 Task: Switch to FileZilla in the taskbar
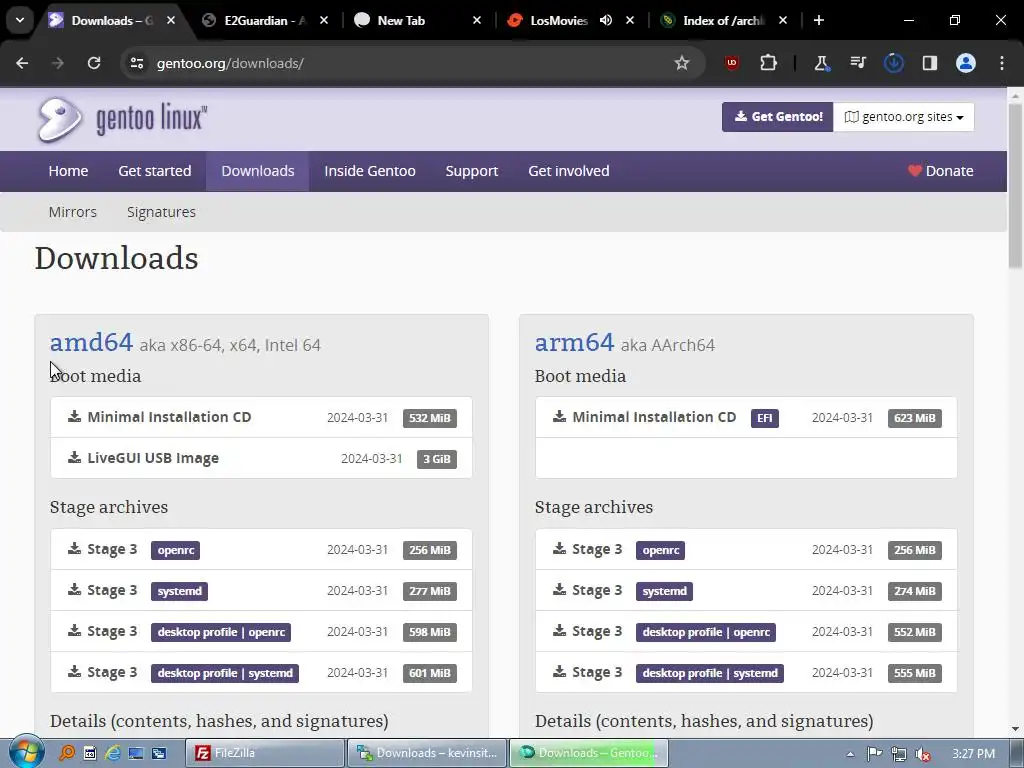tap(264, 753)
